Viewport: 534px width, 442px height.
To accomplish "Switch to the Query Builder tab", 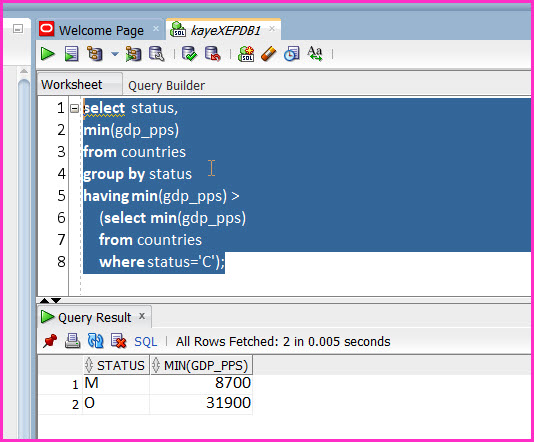I will pos(166,85).
